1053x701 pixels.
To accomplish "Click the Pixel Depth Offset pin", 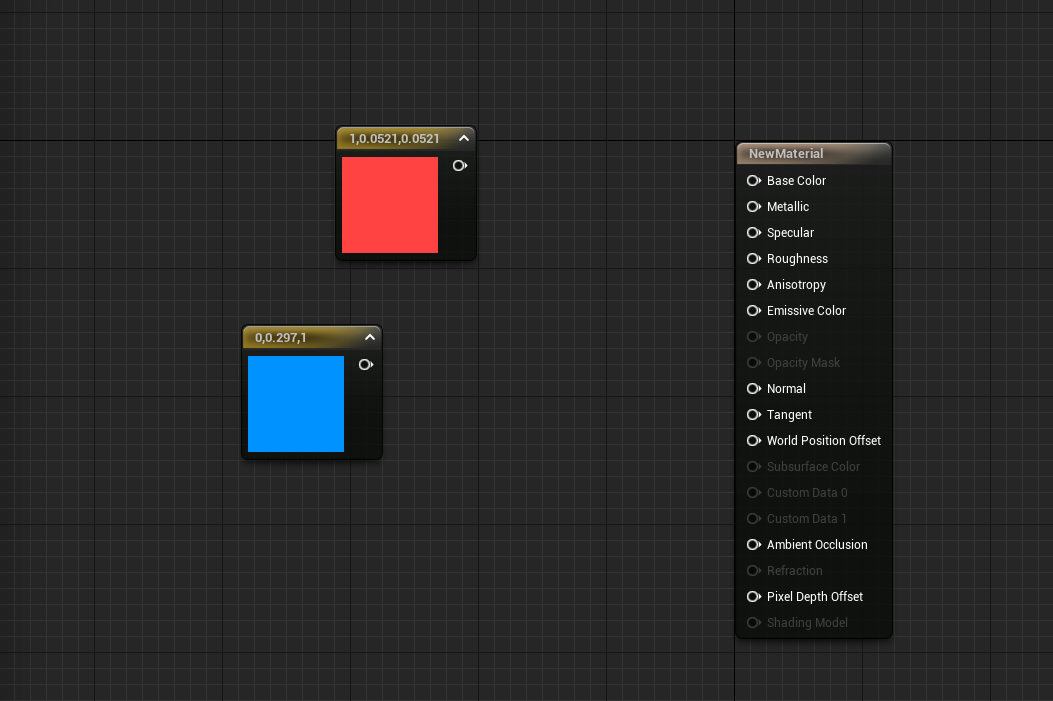I will click(x=754, y=597).
